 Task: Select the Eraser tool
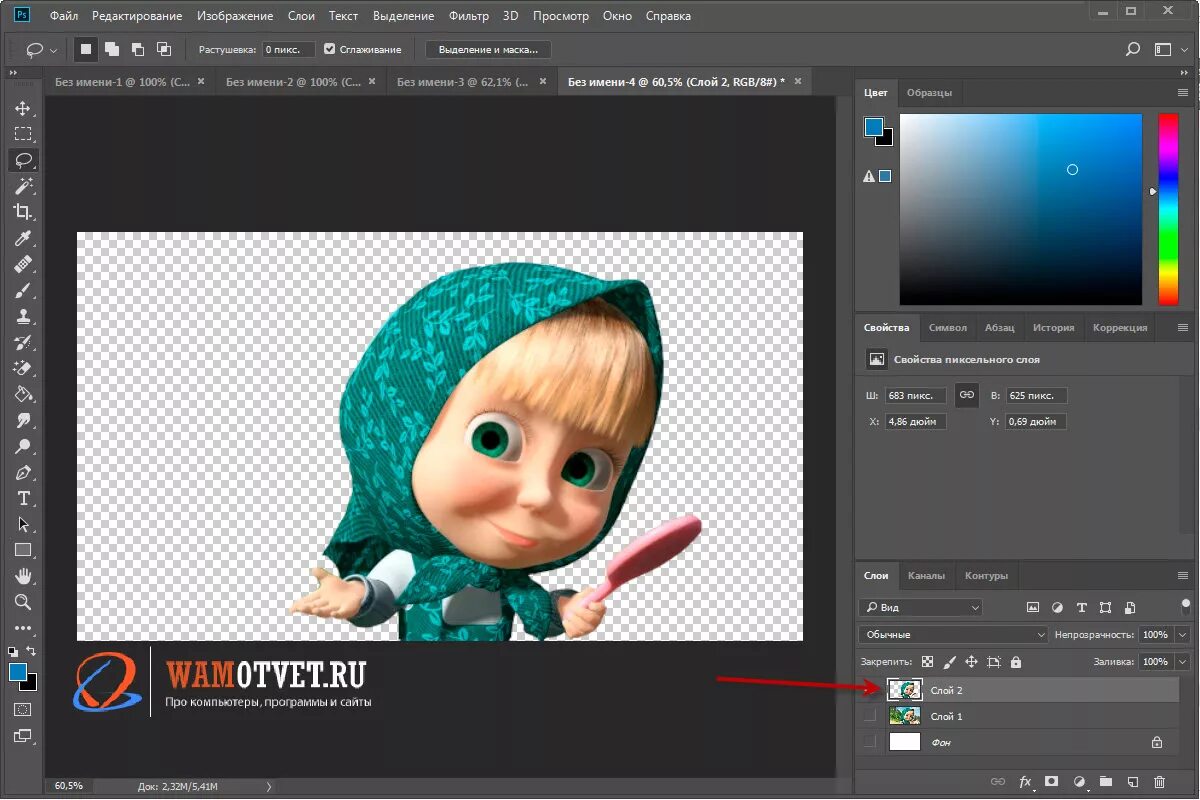coord(23,368)
